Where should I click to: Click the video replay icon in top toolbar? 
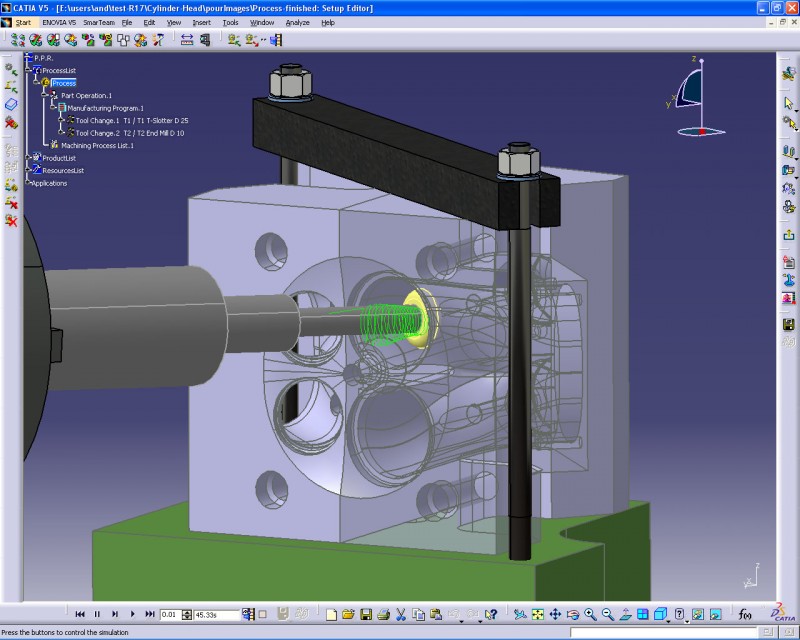pyautogui.click(x=276, y=40)
